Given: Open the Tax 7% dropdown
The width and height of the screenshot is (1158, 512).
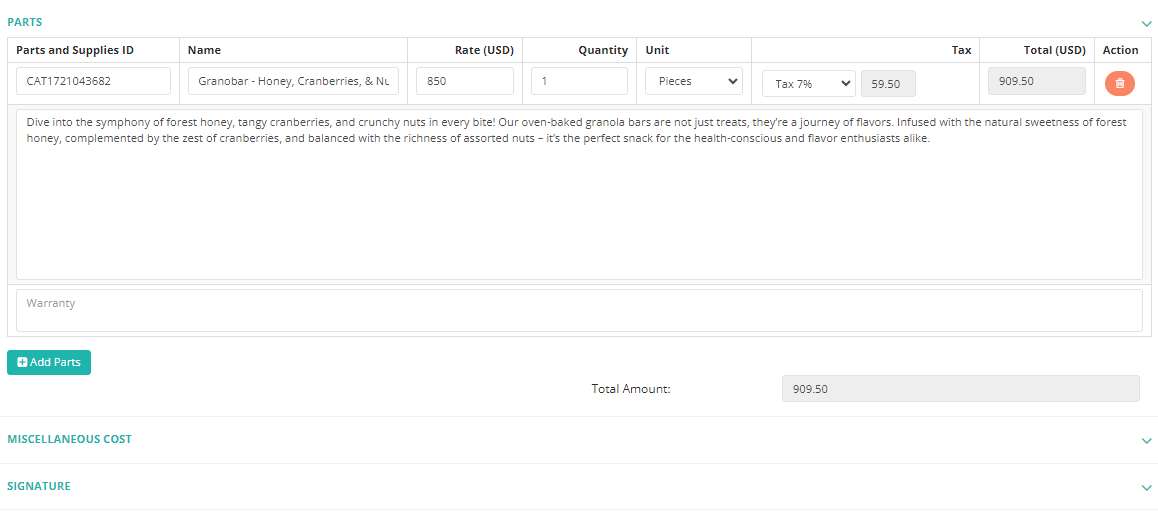Looking at the screenshot, I should pos(809,83).
